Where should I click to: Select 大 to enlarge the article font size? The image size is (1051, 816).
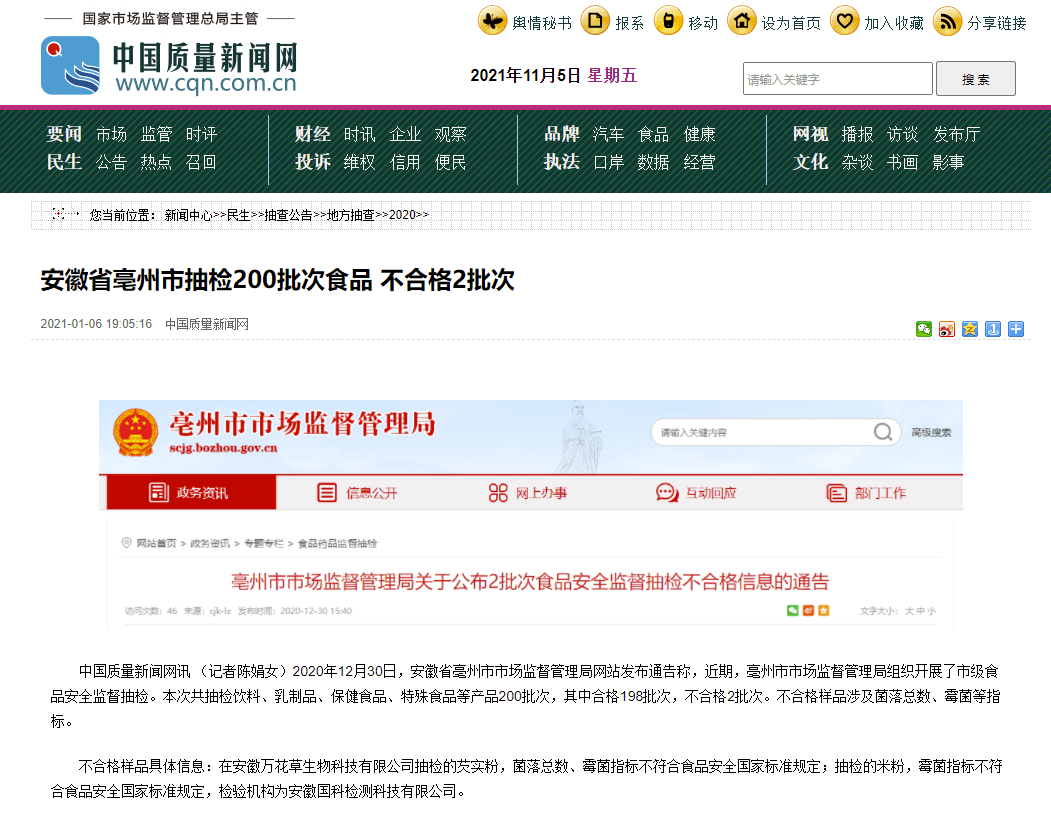(x=909, y=611)
